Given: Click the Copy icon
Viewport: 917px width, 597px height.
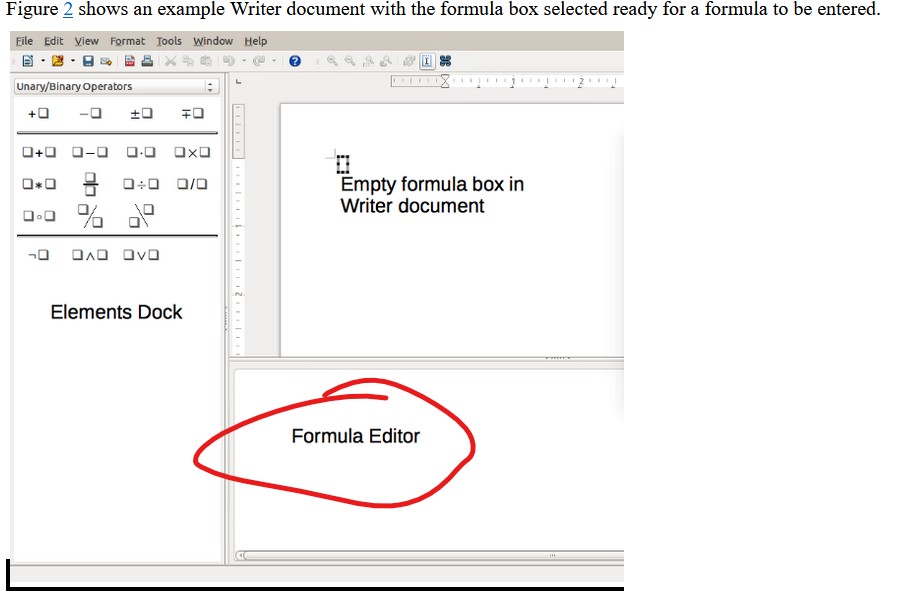Looking at the screenshot, I should pos(188,61).
